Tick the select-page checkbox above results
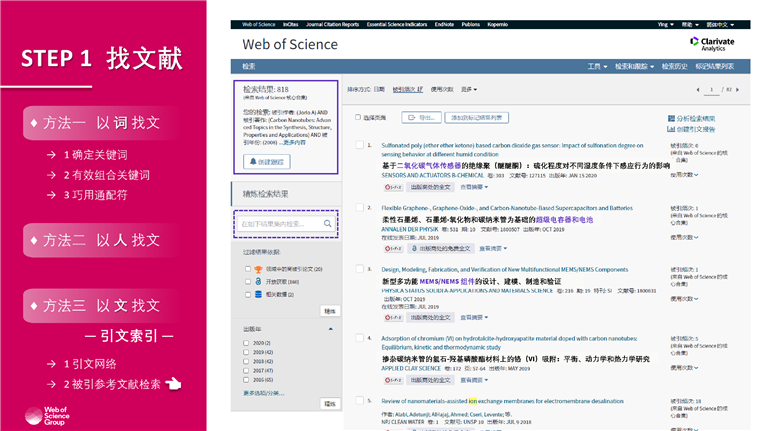The width and height of the screenshot is (768, 431). click(358, 117)
